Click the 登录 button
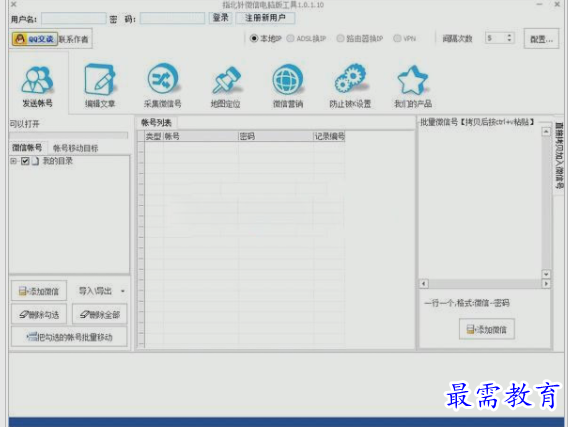Viewport: 568px width, 427px height. tap(221, 18)
